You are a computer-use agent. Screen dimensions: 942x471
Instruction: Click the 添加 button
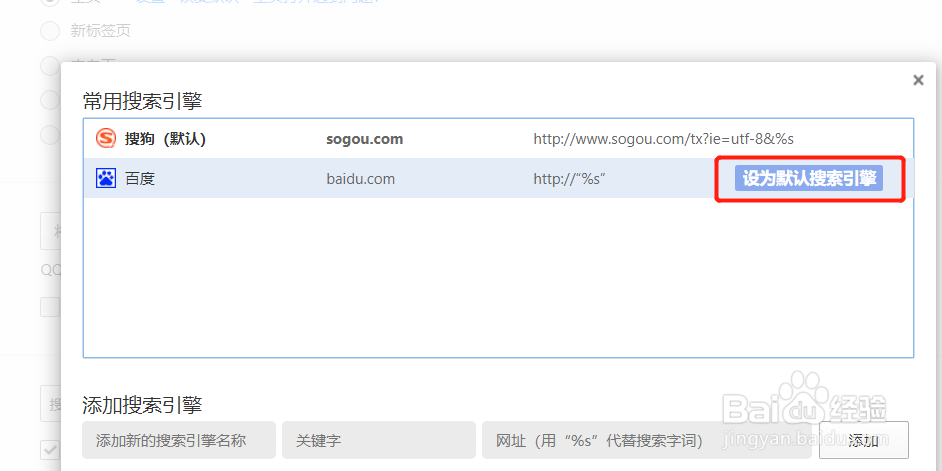tap(863, 440)
